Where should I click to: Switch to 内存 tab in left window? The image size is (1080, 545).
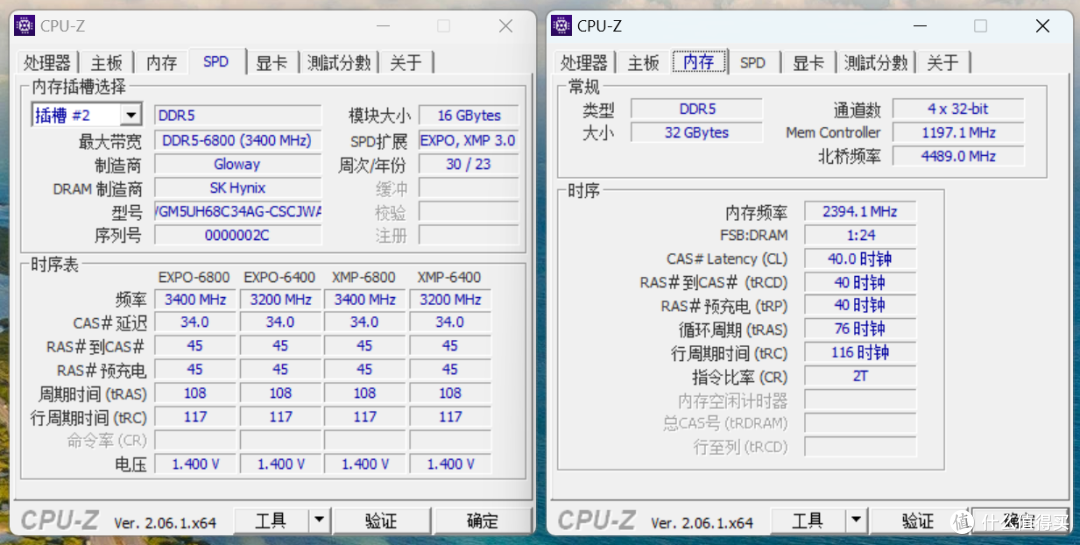161,63
